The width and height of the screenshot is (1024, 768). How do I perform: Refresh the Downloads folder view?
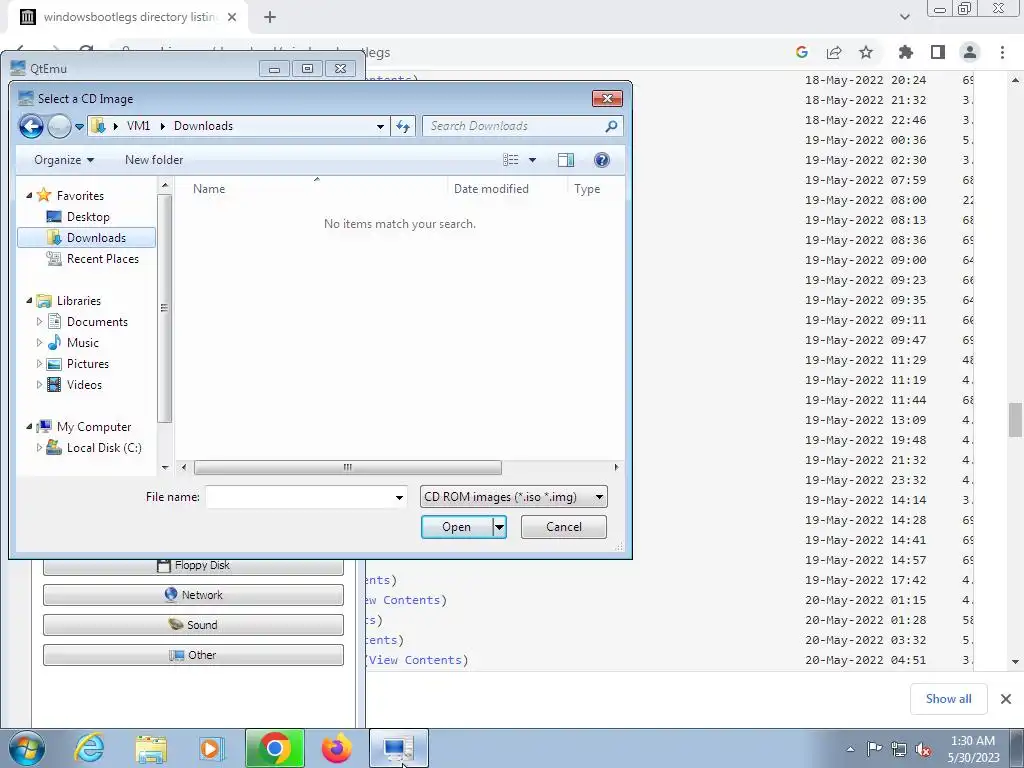click(x=403, y=127)
